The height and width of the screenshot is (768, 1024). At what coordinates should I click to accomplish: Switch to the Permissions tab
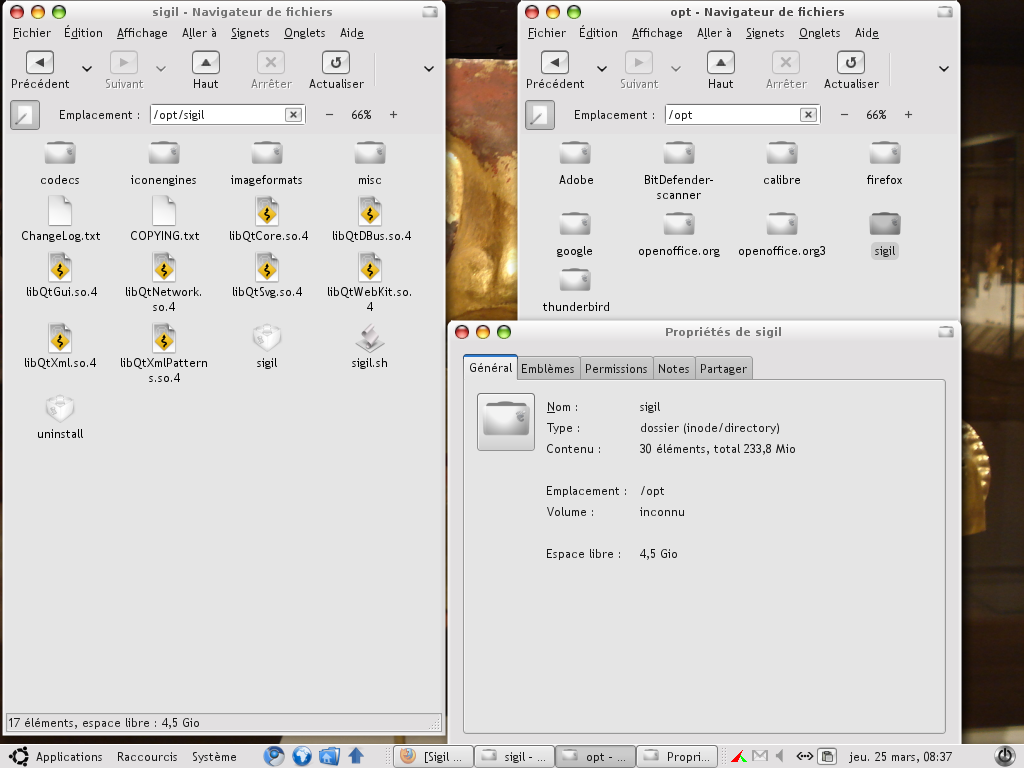click(616, 368)
